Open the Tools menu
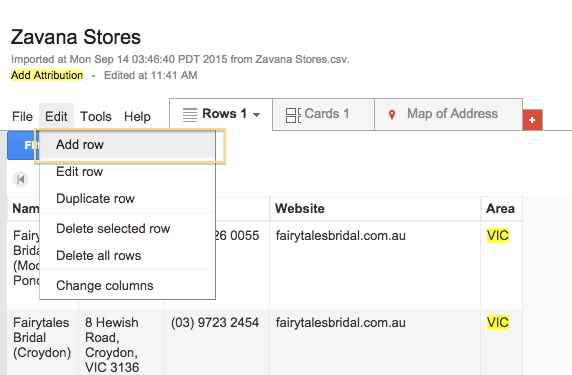Image resolution: width=572 pixels, height=375 pixels. [96, 117]
